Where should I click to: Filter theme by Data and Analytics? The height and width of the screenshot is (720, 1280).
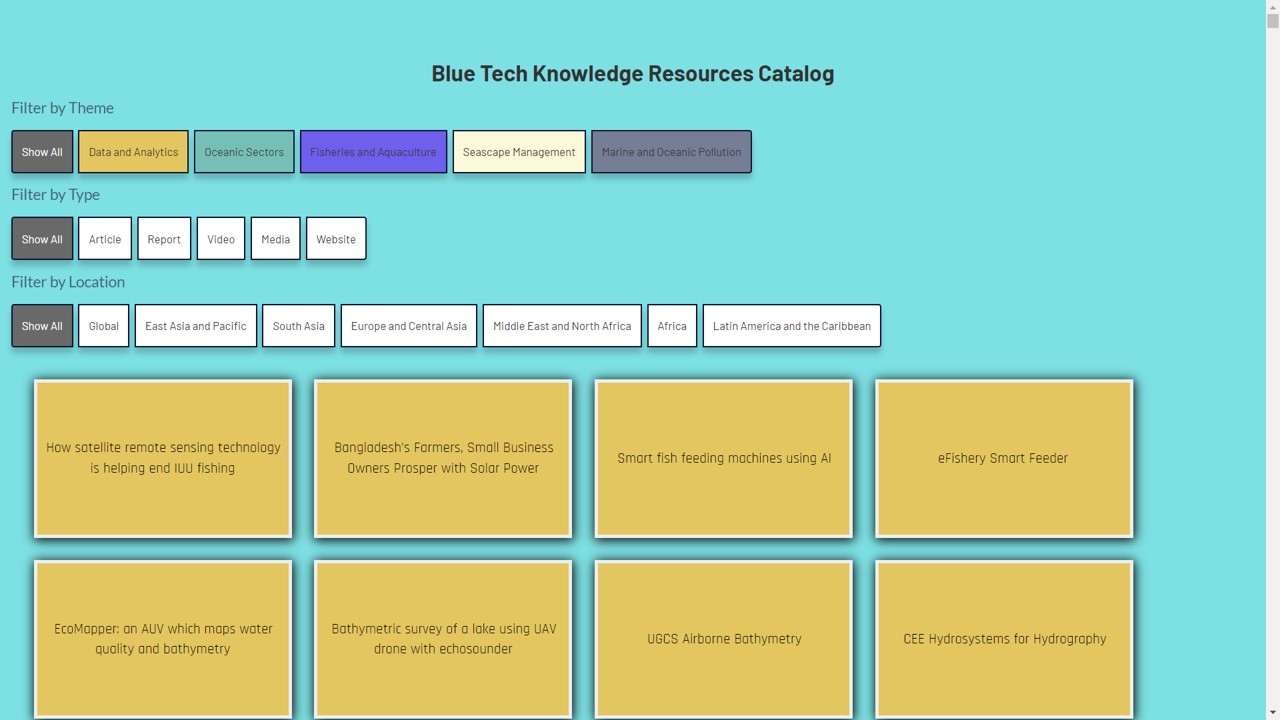point(133,152)
